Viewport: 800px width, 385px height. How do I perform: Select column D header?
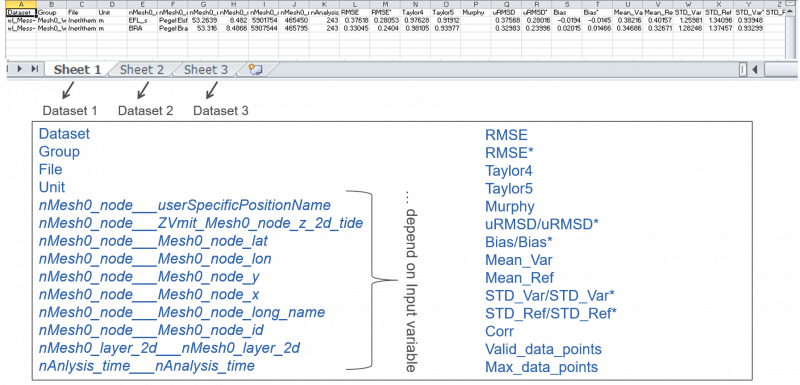pos(112,4)
